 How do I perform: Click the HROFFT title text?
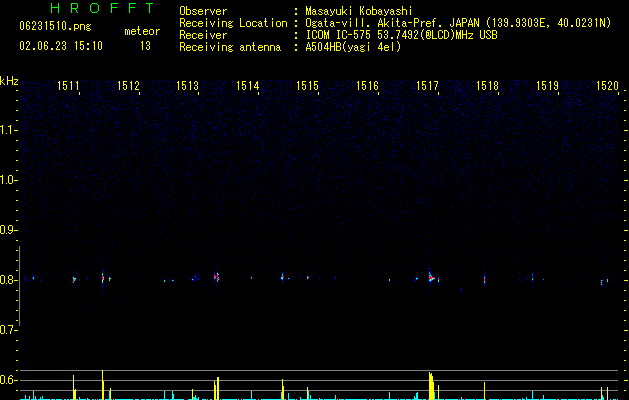[x=102, y=8]
